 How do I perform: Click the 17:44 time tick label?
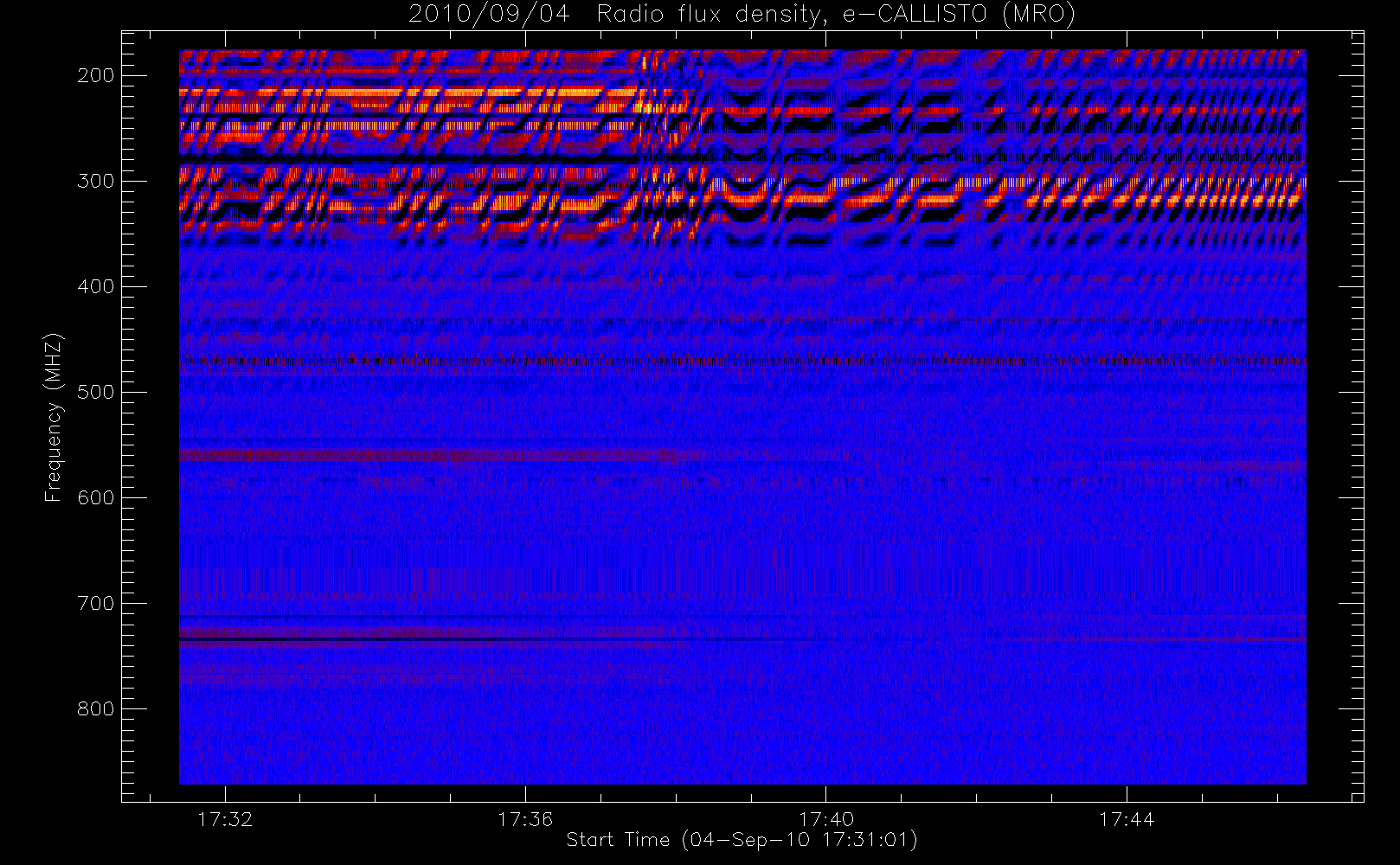[1127, 819]
